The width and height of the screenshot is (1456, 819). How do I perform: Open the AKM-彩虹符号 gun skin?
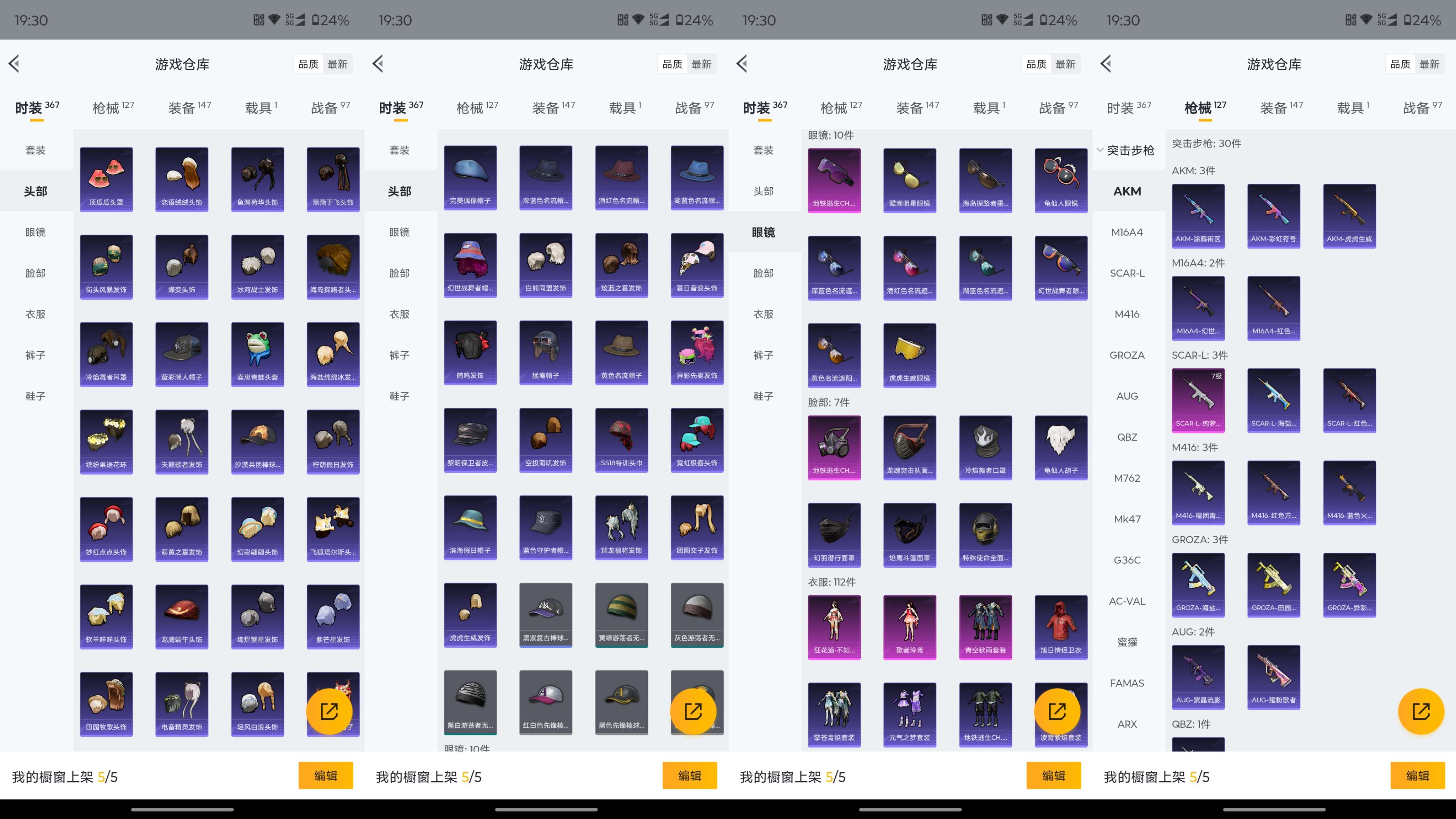click(x=1274, y=216)
